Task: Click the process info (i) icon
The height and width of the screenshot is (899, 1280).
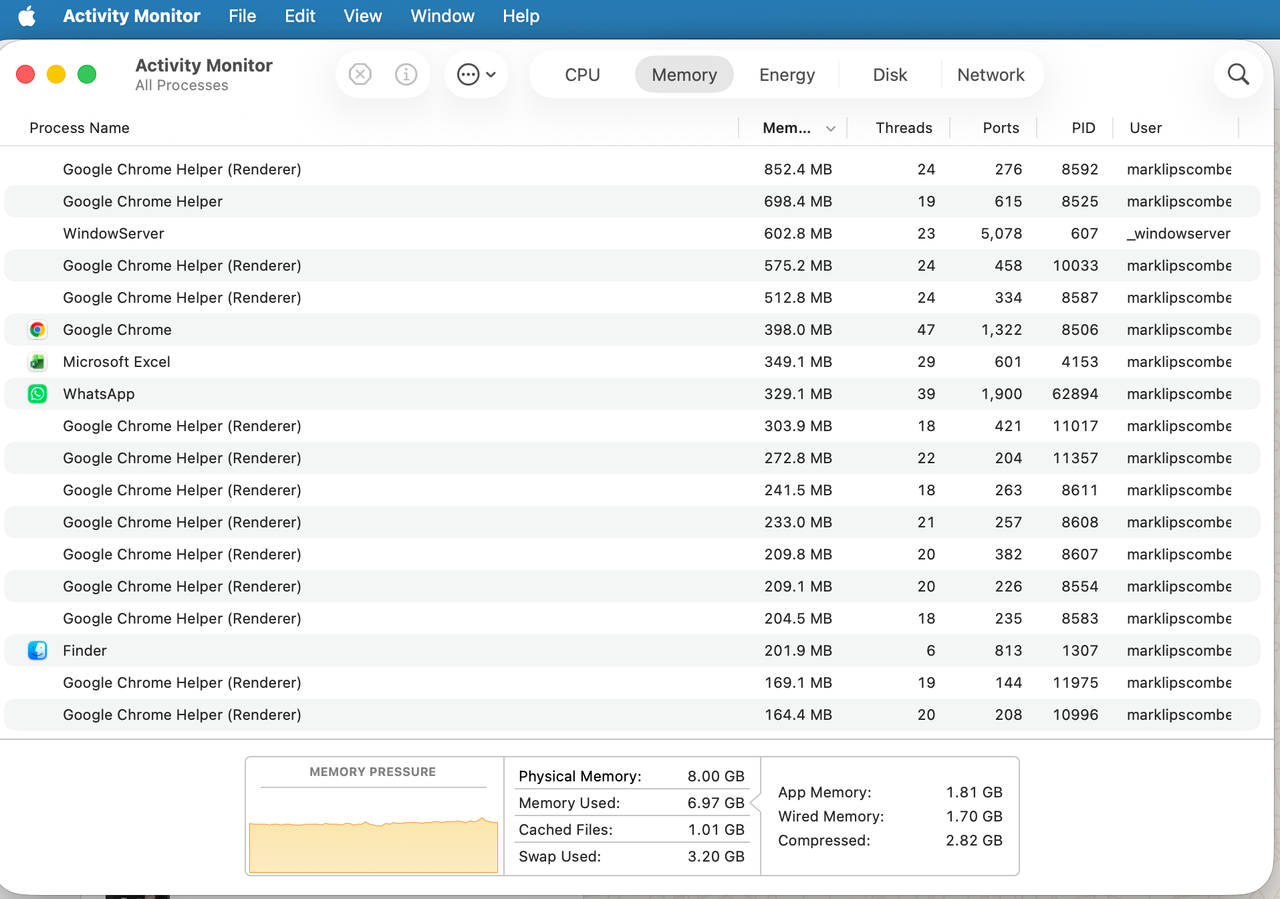Action: click(x=406, y=74)
